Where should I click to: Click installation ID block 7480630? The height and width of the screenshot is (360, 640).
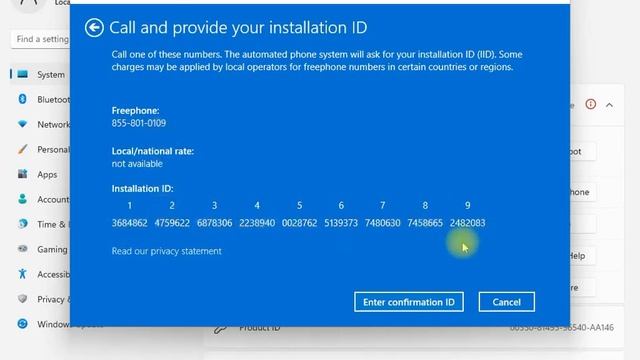click(x=382, y=223)
